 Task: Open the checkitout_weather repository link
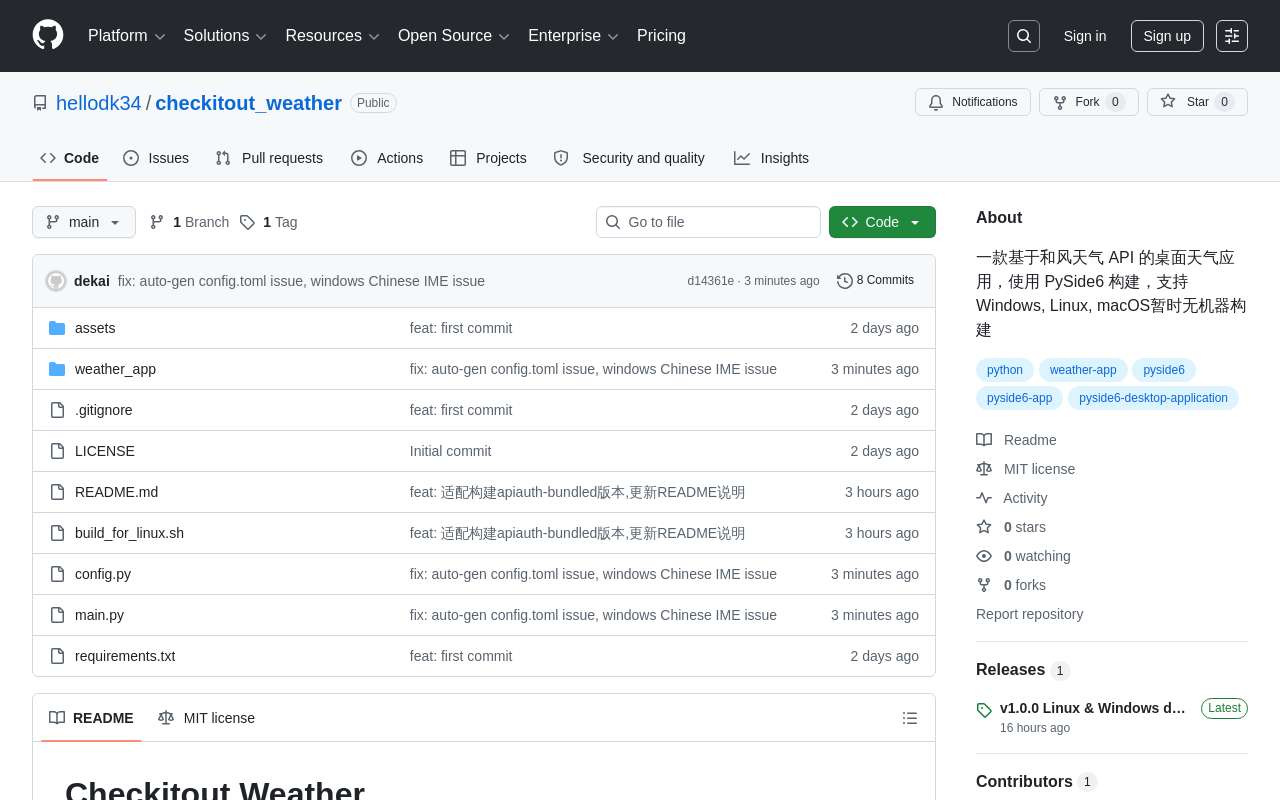click(248, 103)
